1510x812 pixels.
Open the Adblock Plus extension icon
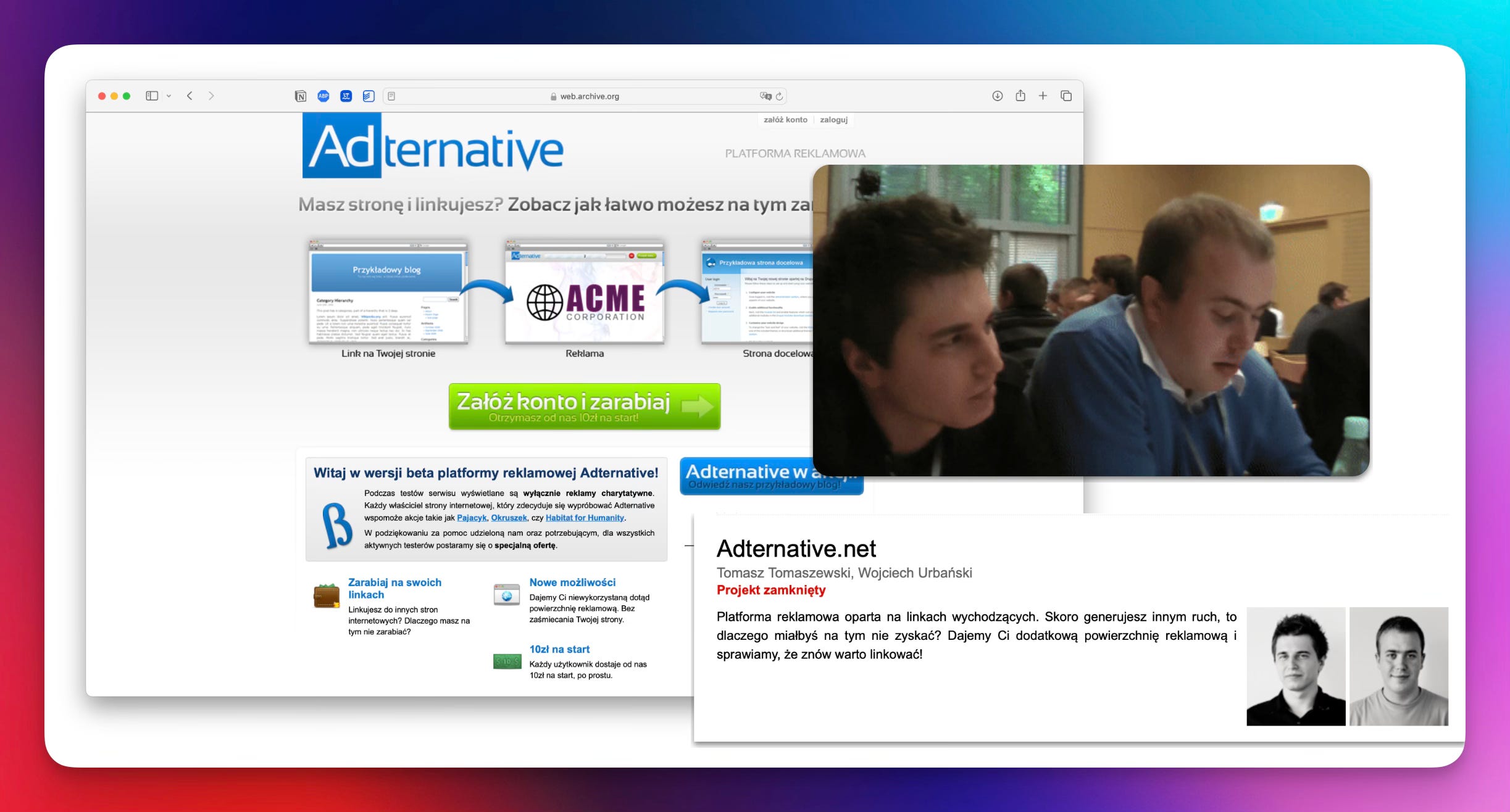point(323,96)
